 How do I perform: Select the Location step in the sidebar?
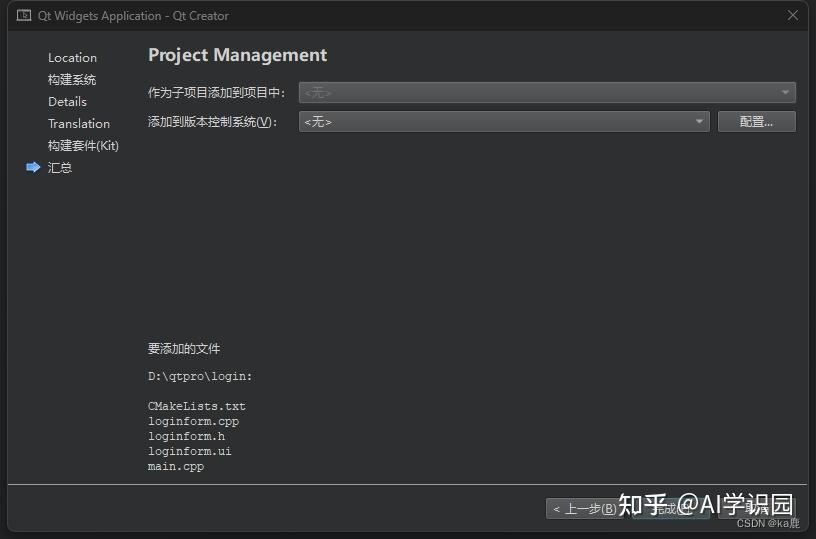[x=72, y=58]
